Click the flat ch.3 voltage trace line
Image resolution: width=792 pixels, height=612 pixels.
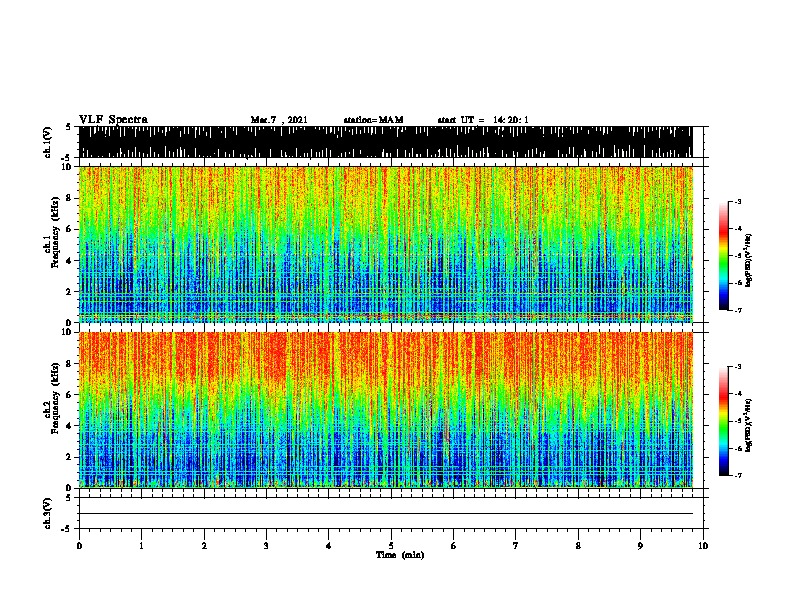386,514
